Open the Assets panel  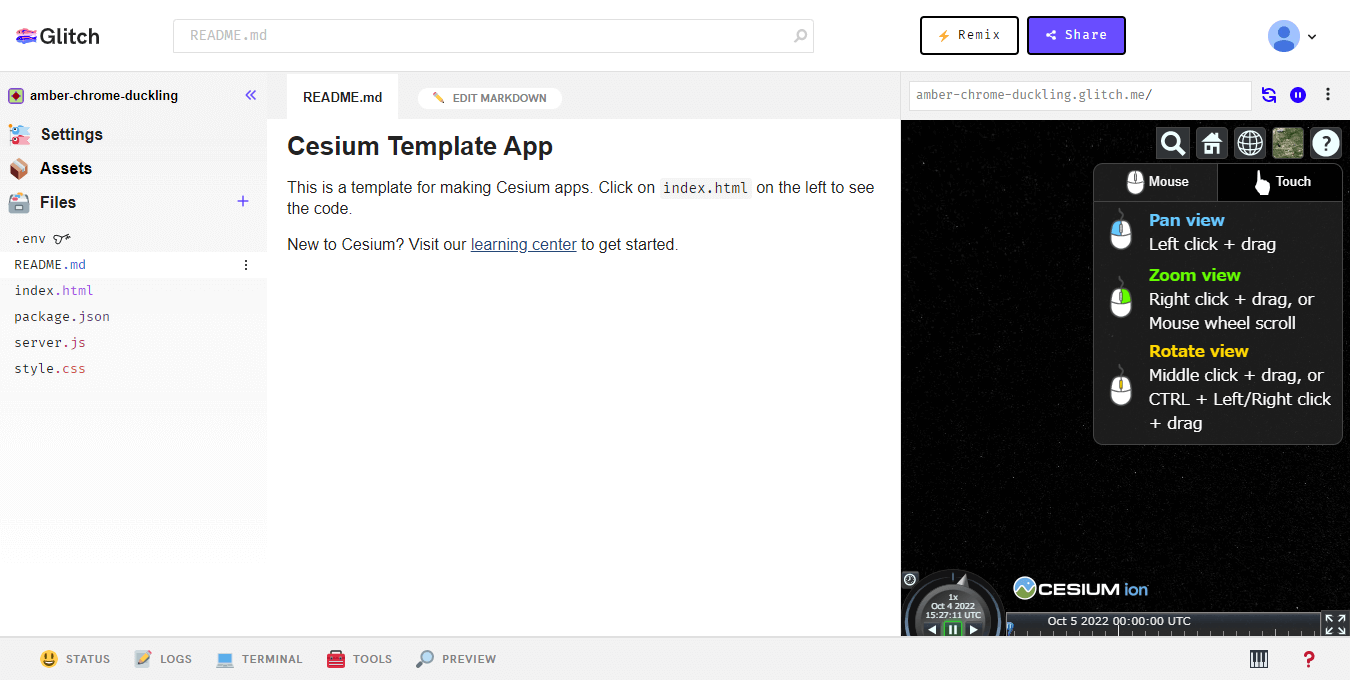pyautogui.click(x=50, y=168)
